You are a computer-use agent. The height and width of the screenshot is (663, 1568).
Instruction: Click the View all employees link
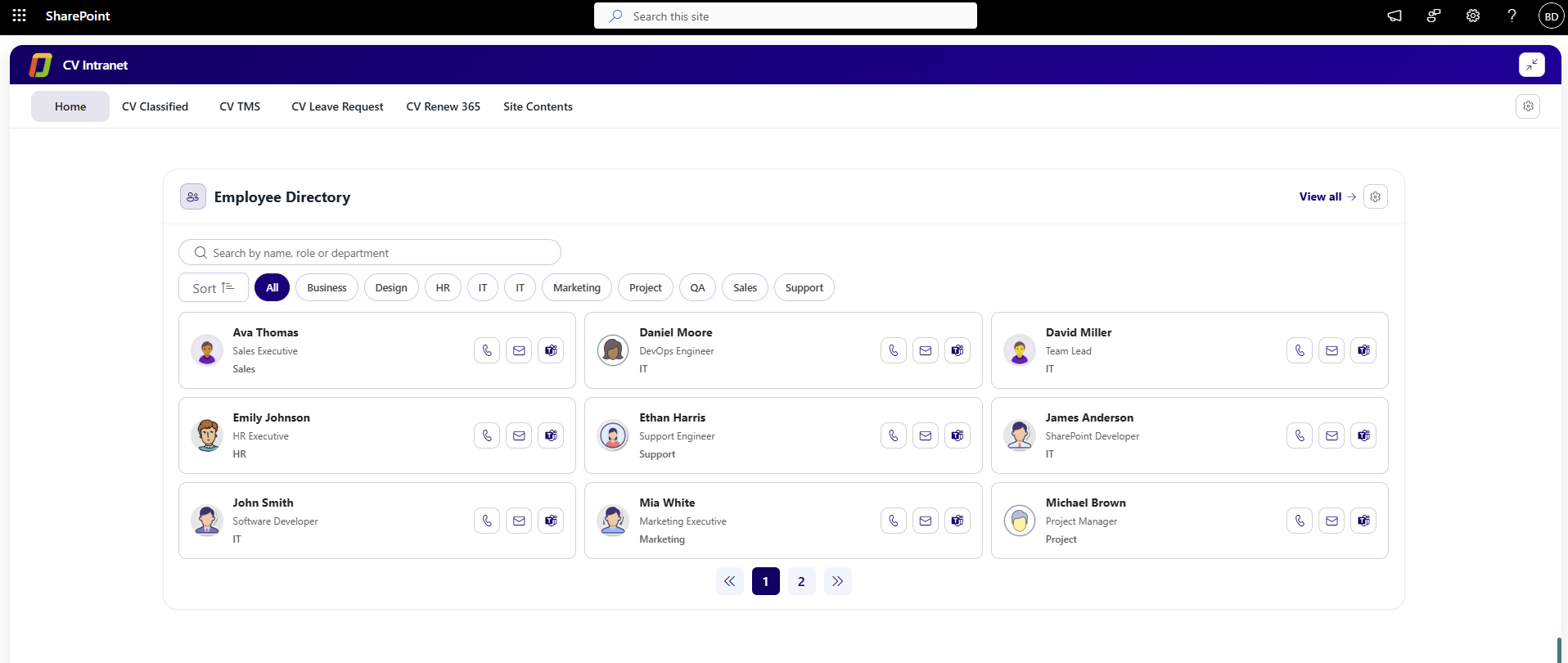coord(1327,196)
